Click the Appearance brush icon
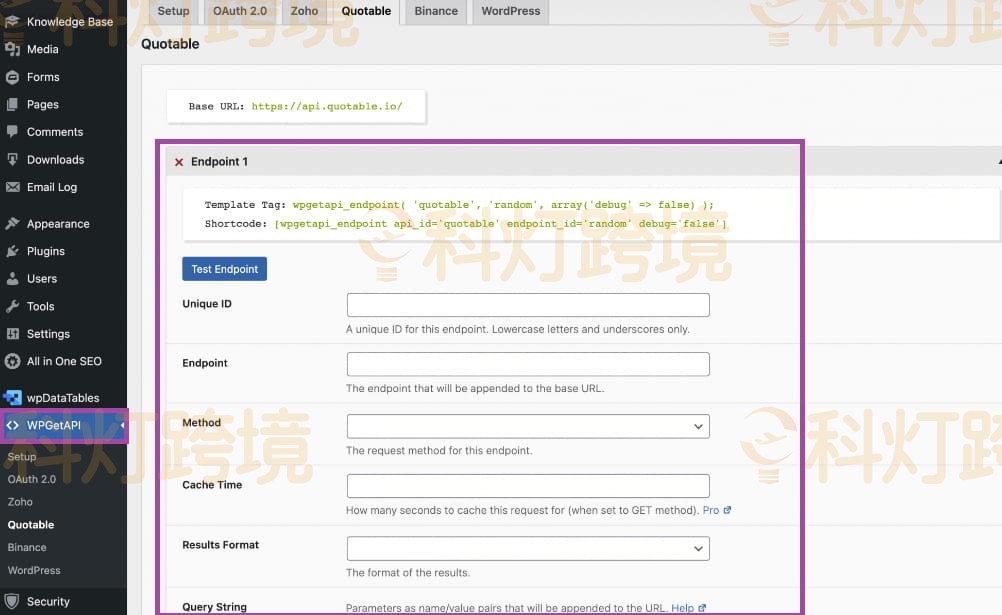The width and height of the screenshot is (1002, 615). point(12,224)
